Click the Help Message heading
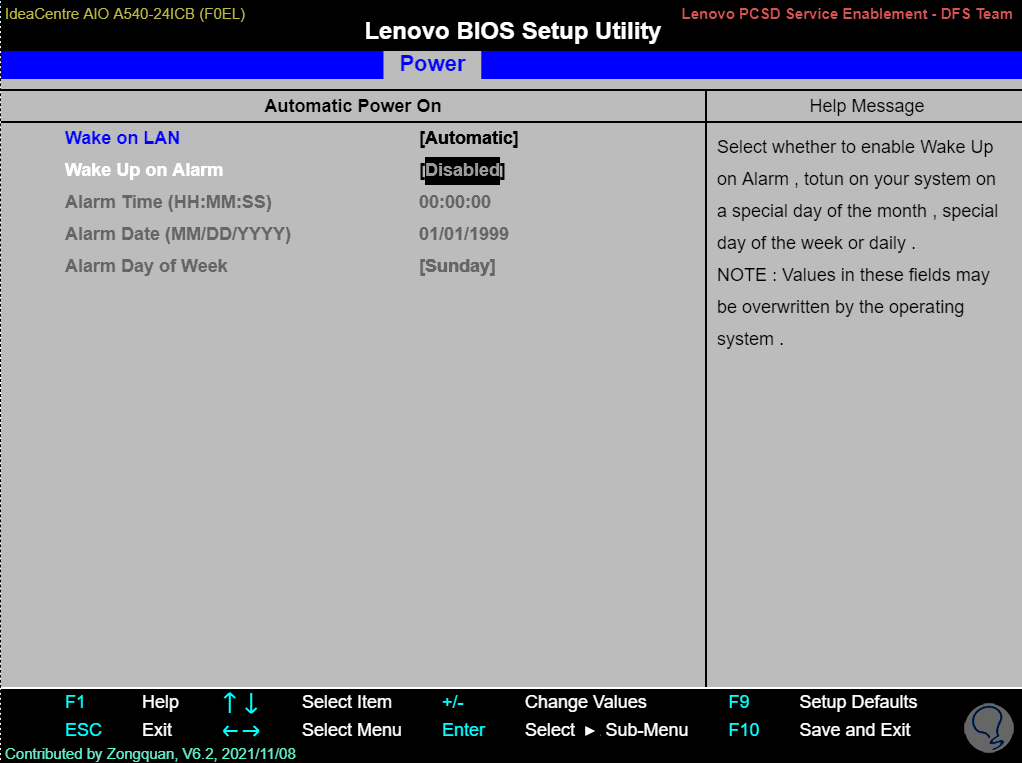The height and width of the screenshot is (763, 1022). (x=866, y=106)
